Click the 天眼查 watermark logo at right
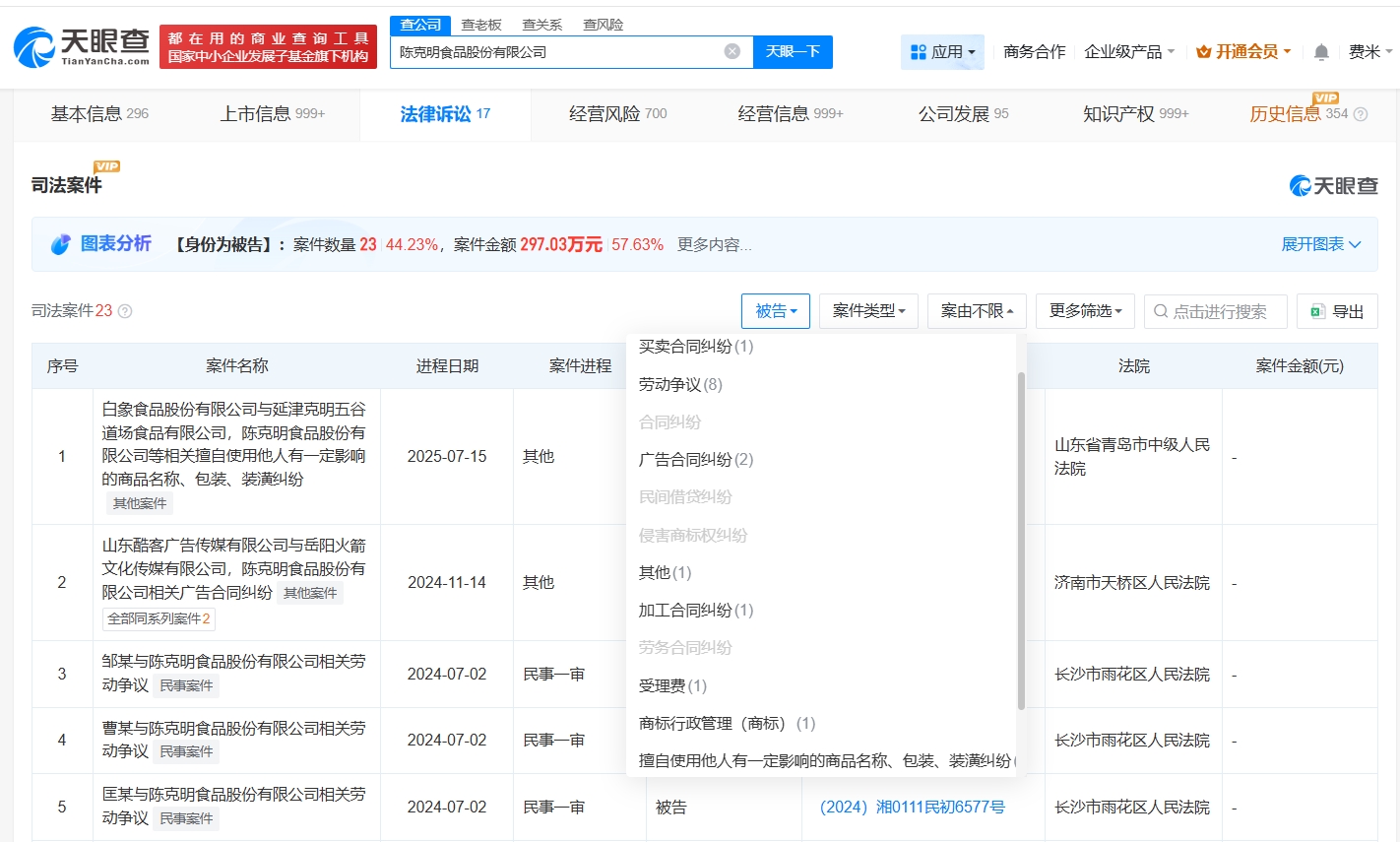The image size is (1400, 842). tap(1334, 185)
